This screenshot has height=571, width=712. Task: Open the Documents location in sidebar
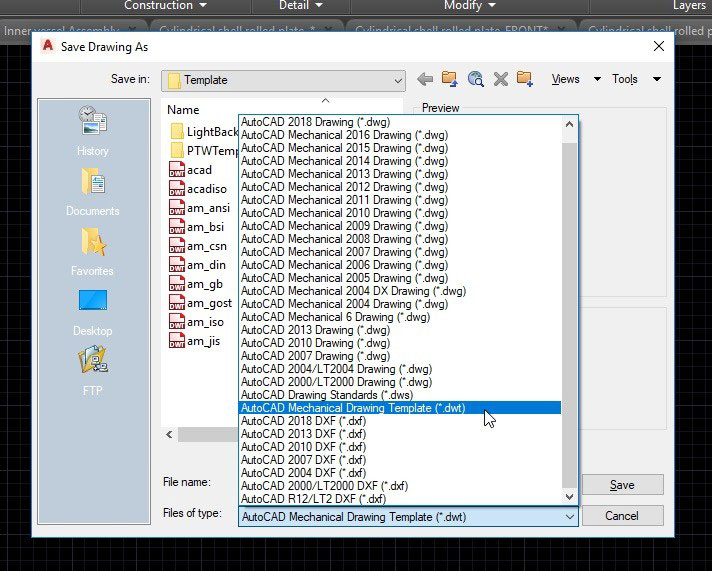pyautogui.click(x=93, y=192)
